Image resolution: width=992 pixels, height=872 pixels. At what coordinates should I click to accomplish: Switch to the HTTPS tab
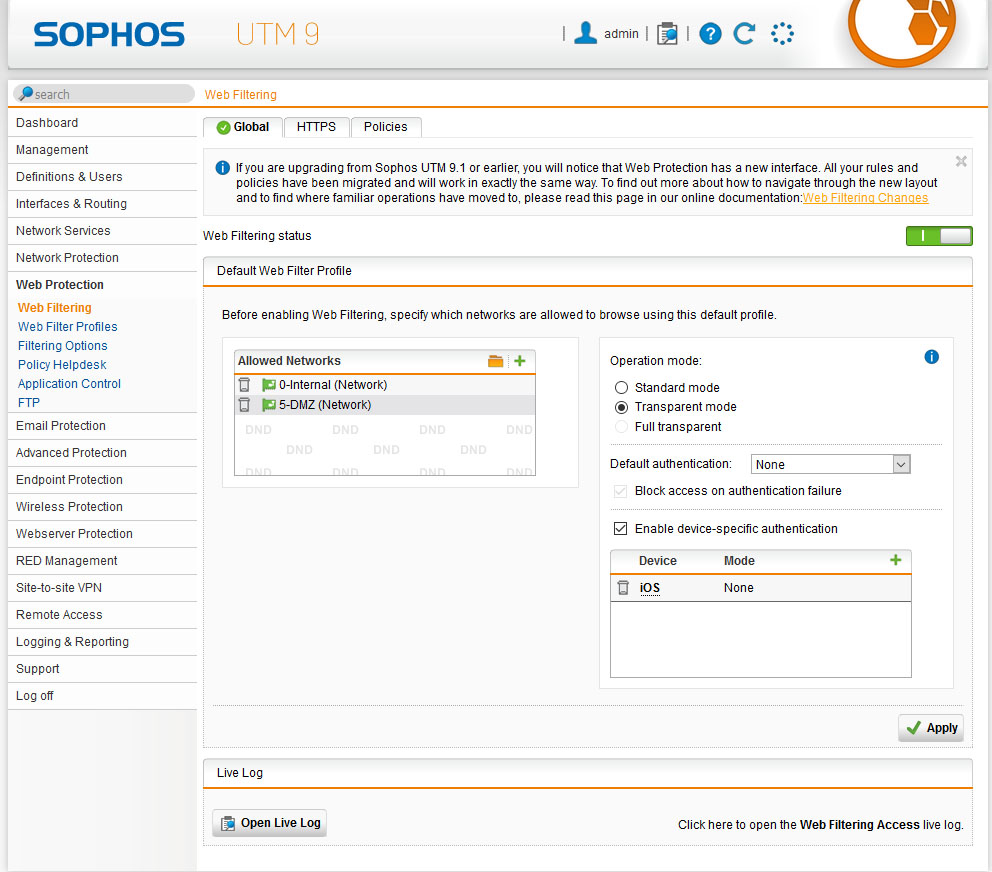click(x=316, y=127)
